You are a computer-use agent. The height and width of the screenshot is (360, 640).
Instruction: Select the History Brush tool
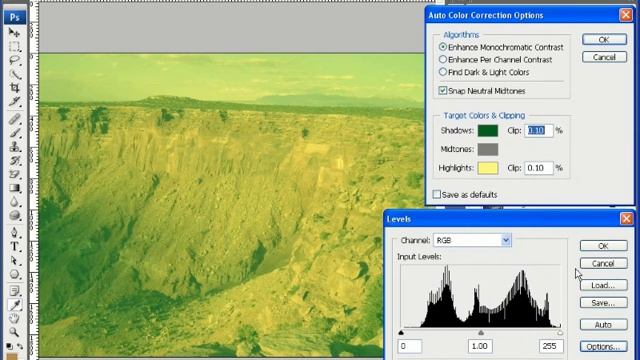click(x=14, y=160)
